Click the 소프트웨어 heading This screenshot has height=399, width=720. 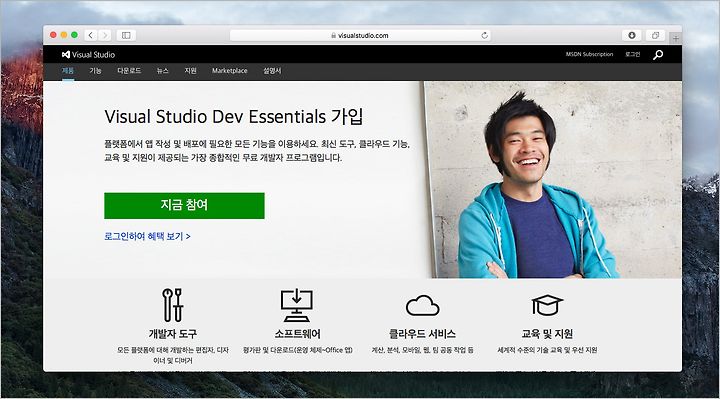pyautogui.click(x=298, y=334)
